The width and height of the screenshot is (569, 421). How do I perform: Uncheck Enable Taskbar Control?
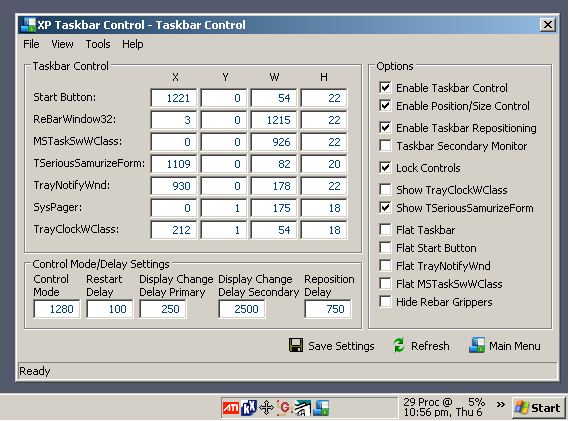pos(385,87)
